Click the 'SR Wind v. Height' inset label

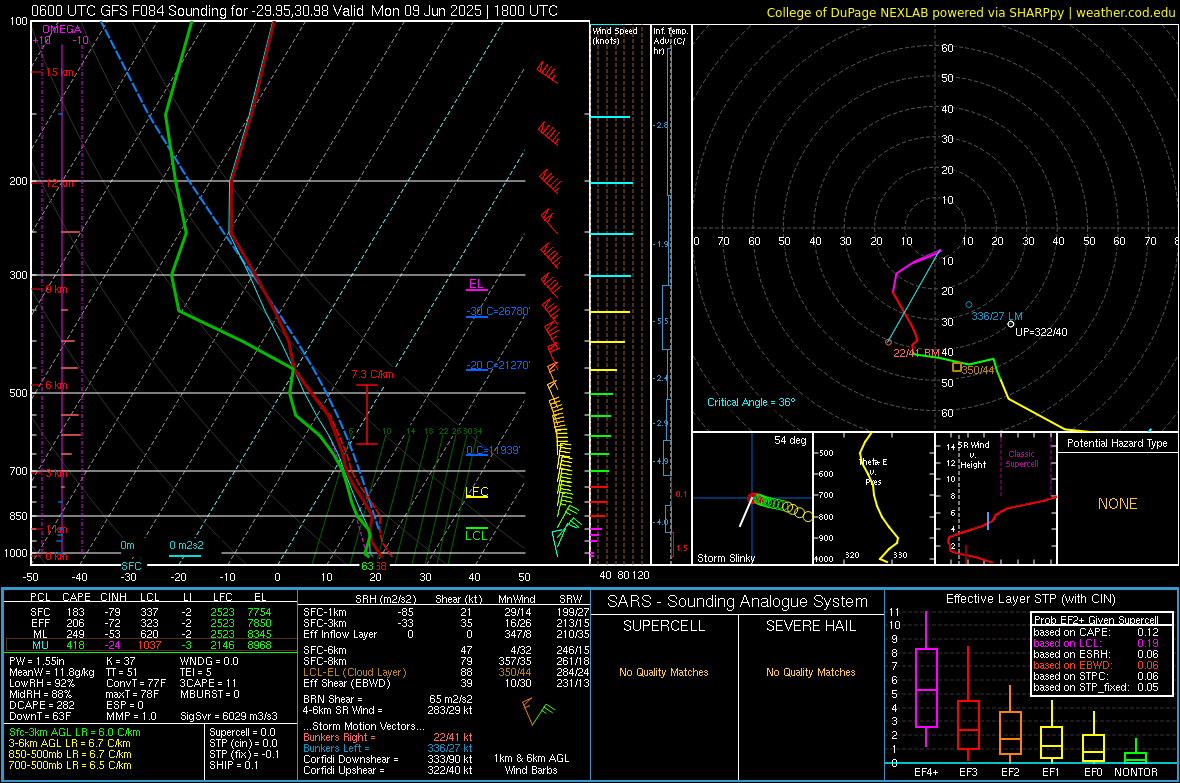[x=974, y=455]
